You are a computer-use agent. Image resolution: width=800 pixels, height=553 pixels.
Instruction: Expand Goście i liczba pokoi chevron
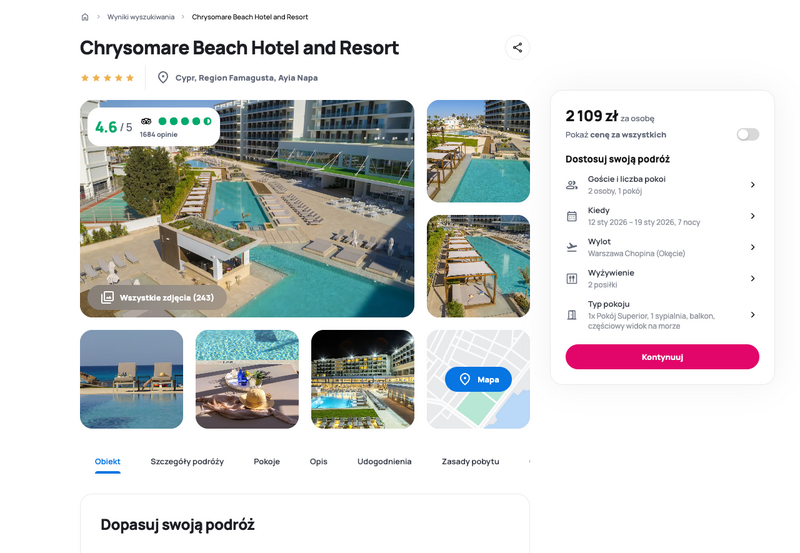pos(753,185)
